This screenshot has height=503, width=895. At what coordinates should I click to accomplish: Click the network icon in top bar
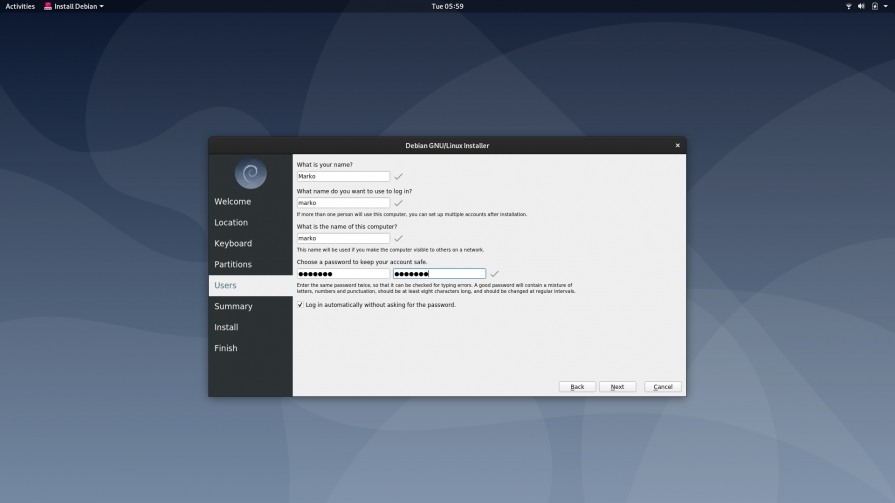pos(848,6)
